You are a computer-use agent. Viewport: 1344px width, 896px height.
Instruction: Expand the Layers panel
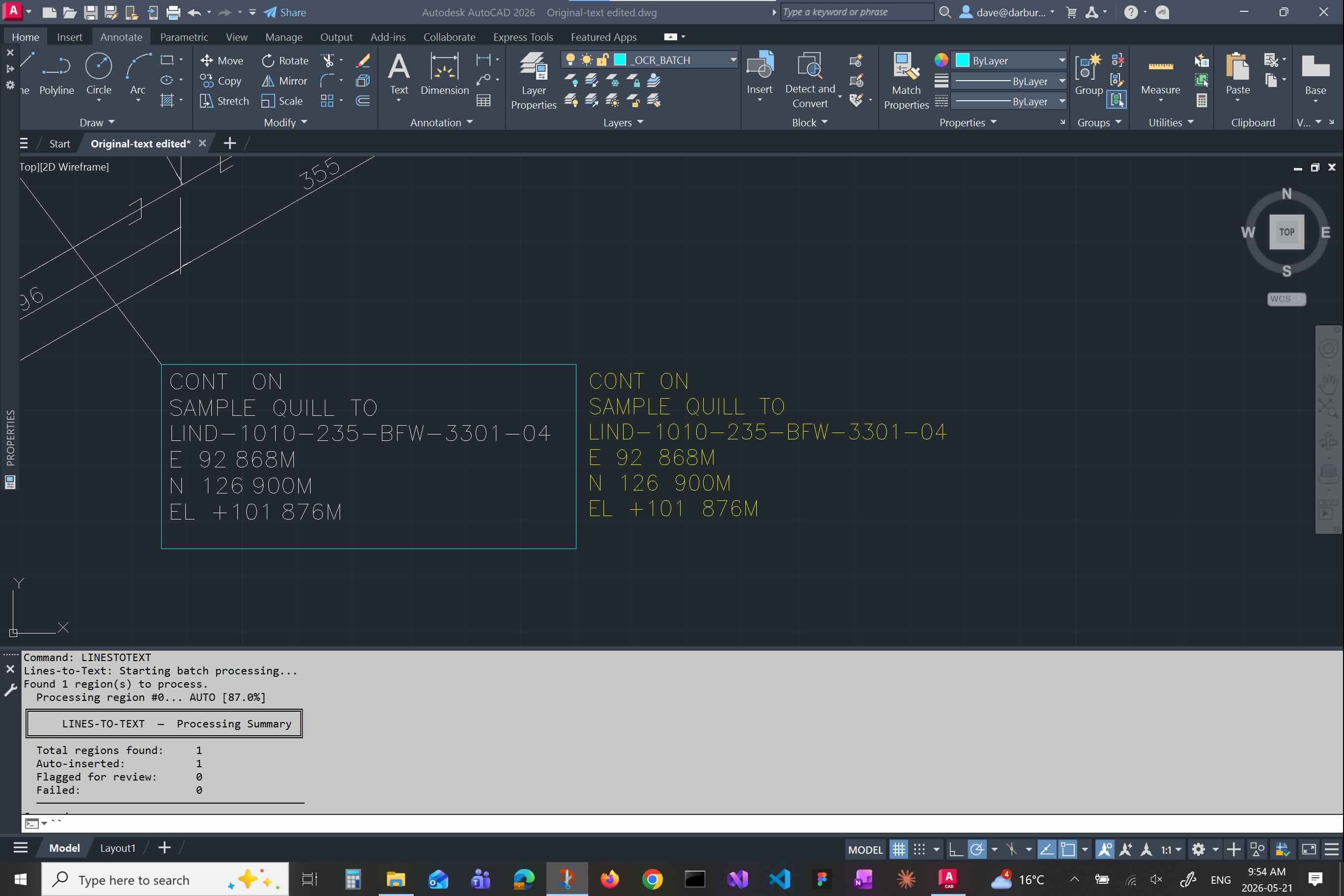[x=623, y=122]
